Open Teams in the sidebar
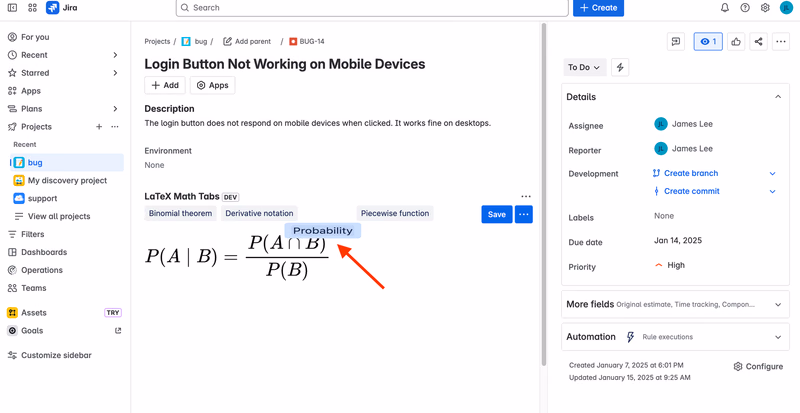The image size is (800, 413). coord(34,288)
